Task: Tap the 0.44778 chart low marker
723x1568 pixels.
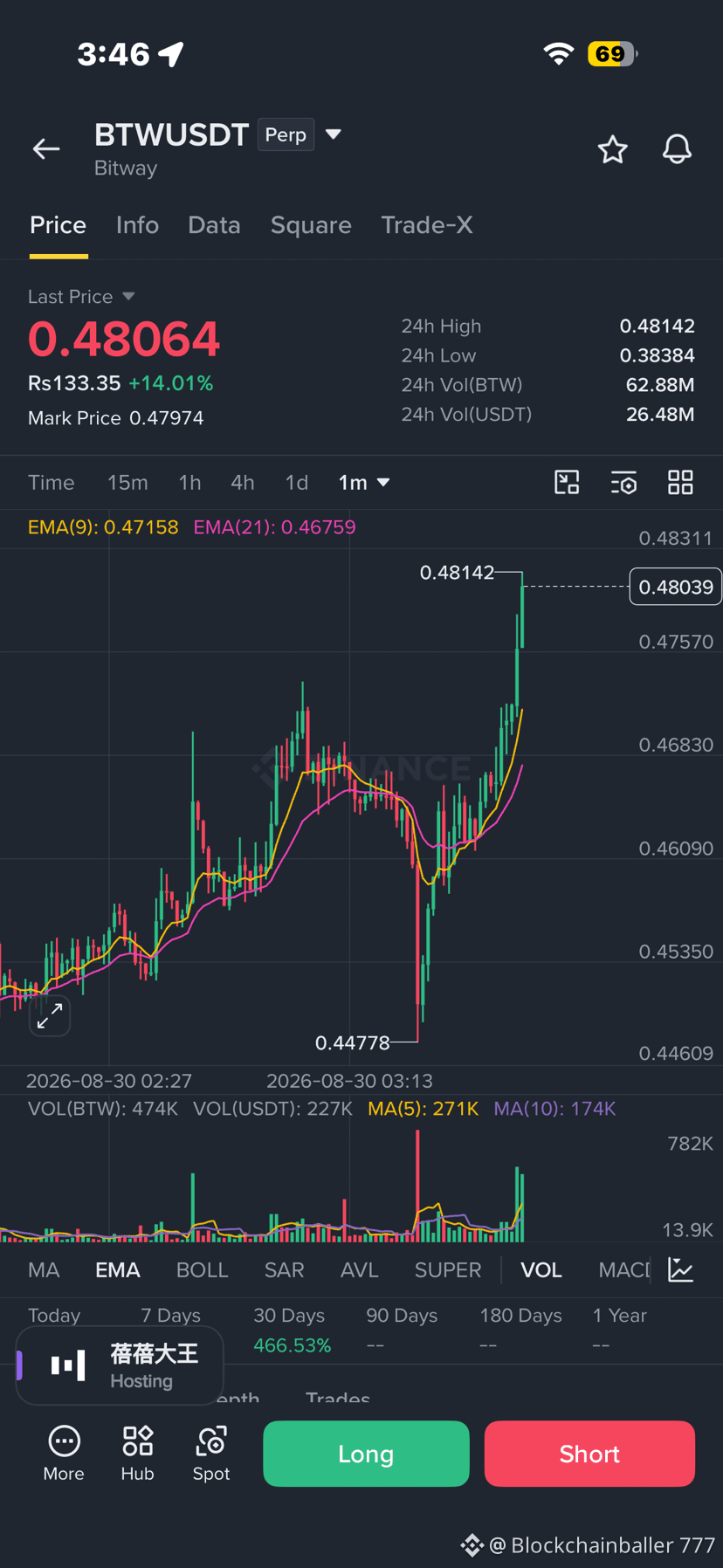Action: coord(353,1042)
